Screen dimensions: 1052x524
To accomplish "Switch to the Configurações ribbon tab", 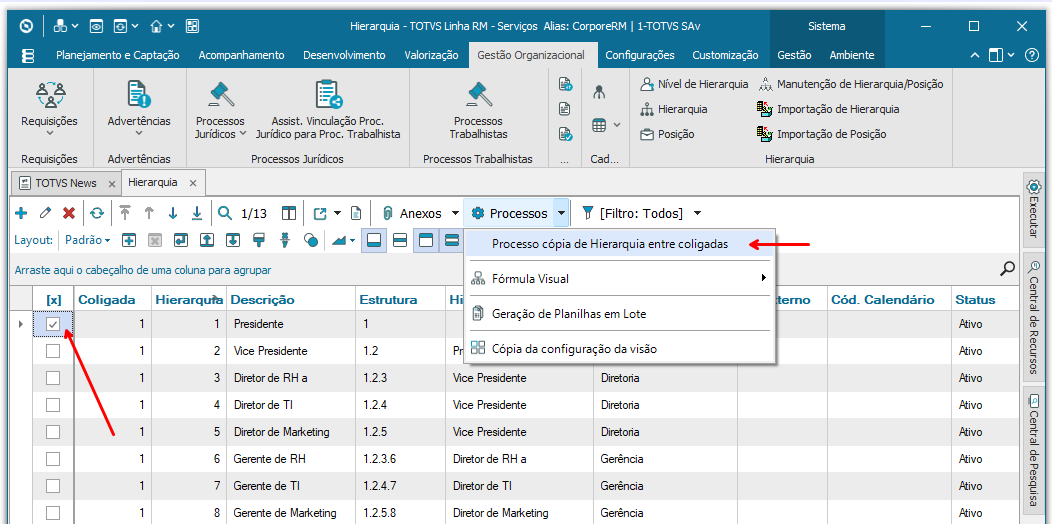I will coord(640,56).
